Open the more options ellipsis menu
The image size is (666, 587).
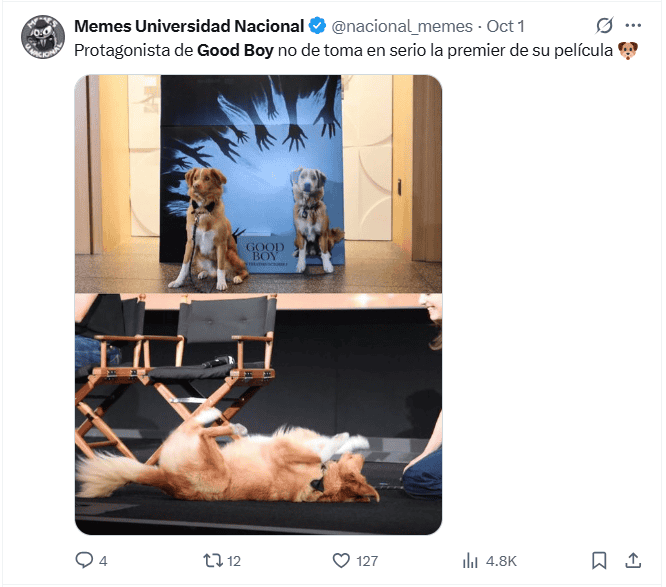coord(633,25)
